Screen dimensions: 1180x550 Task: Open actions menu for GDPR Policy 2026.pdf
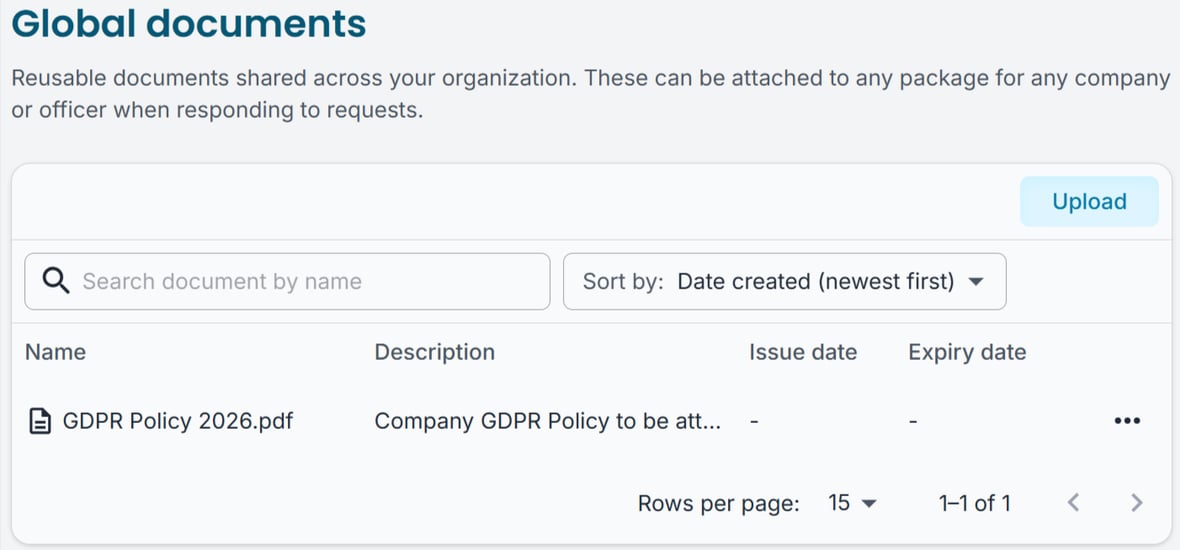(x=1127, y=421)
